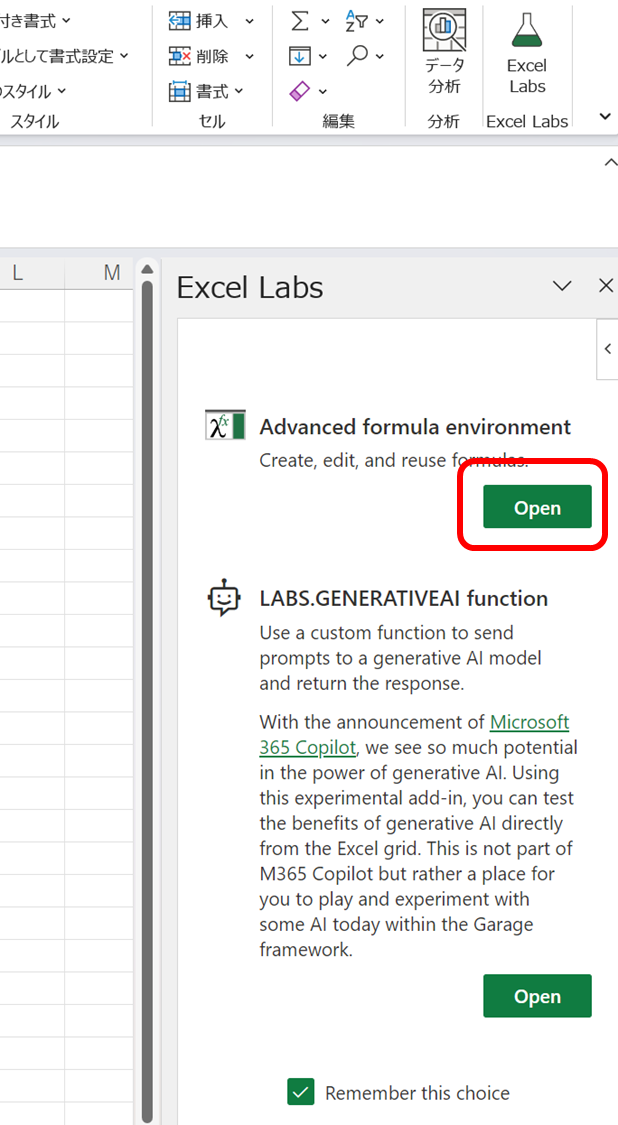618x1125 pixels.
Task: Collapse the side panel with the left arrow tab
Action: coord(607,349)
